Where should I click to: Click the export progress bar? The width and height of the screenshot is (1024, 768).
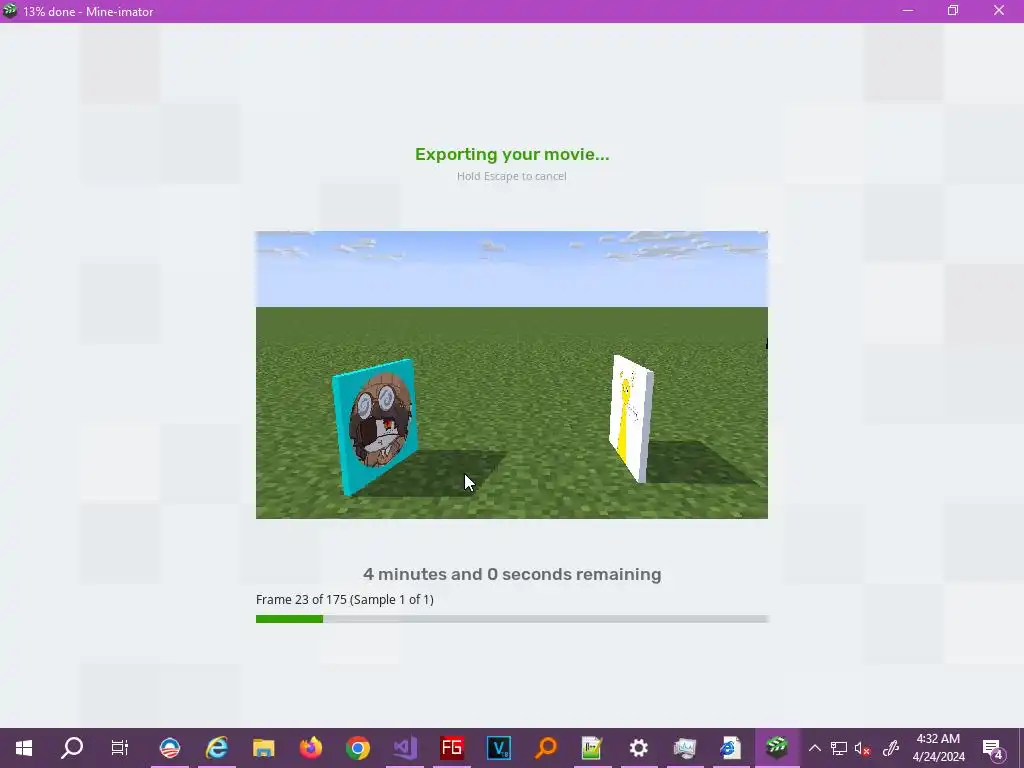[512, 618]
